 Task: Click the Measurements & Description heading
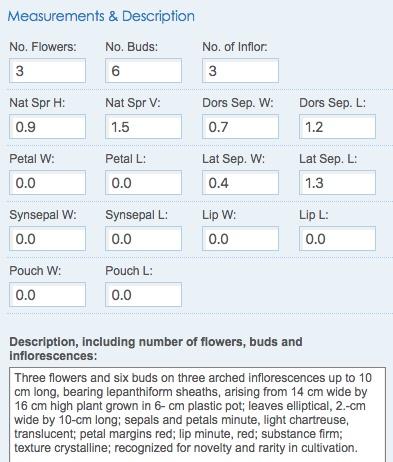[101, 16]
